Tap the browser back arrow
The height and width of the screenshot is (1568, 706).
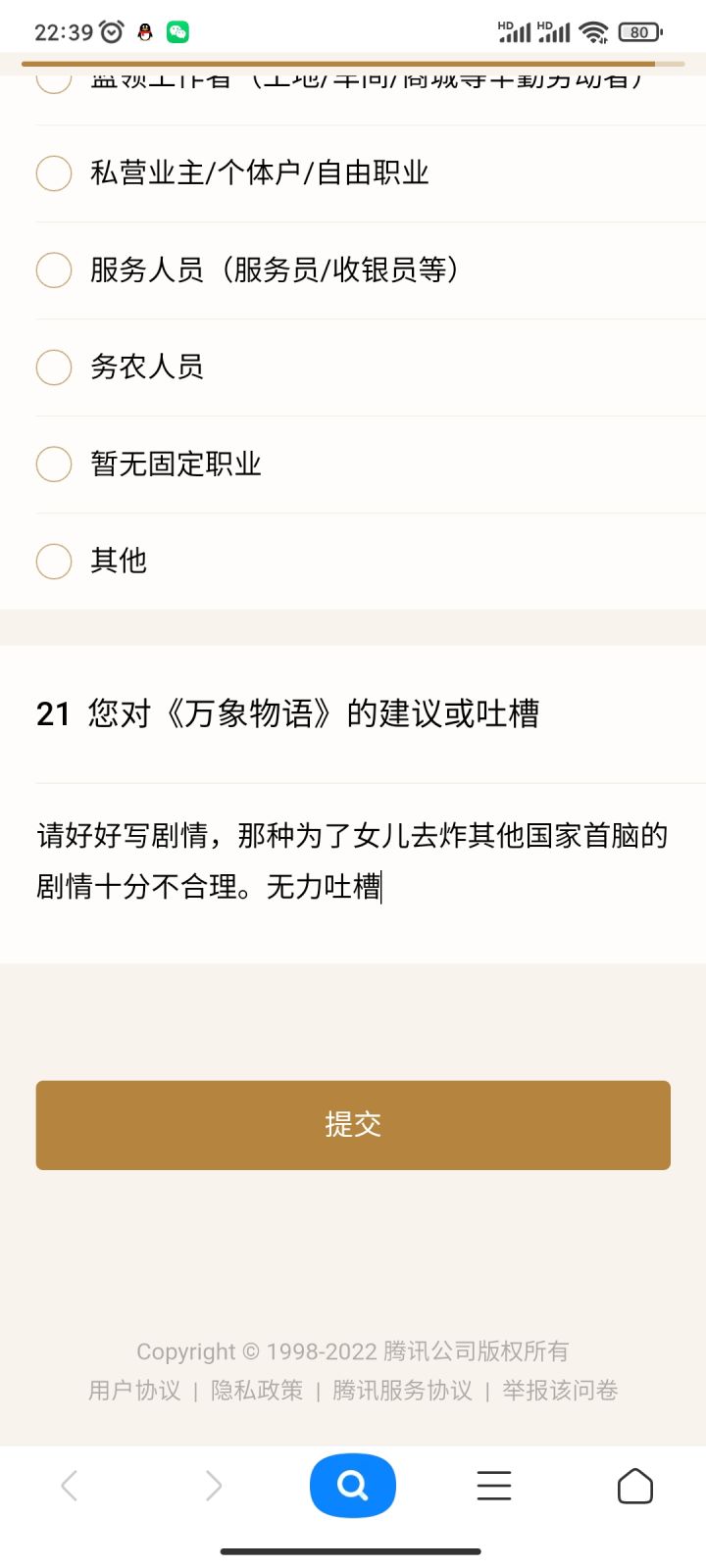click(69, 1486)
